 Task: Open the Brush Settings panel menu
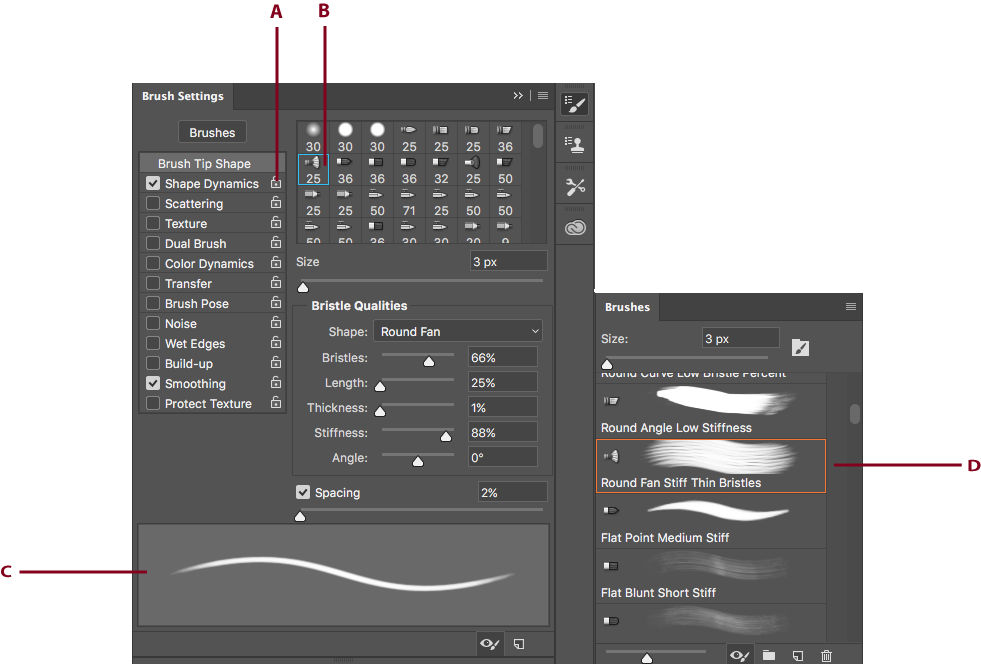(542, 95)
